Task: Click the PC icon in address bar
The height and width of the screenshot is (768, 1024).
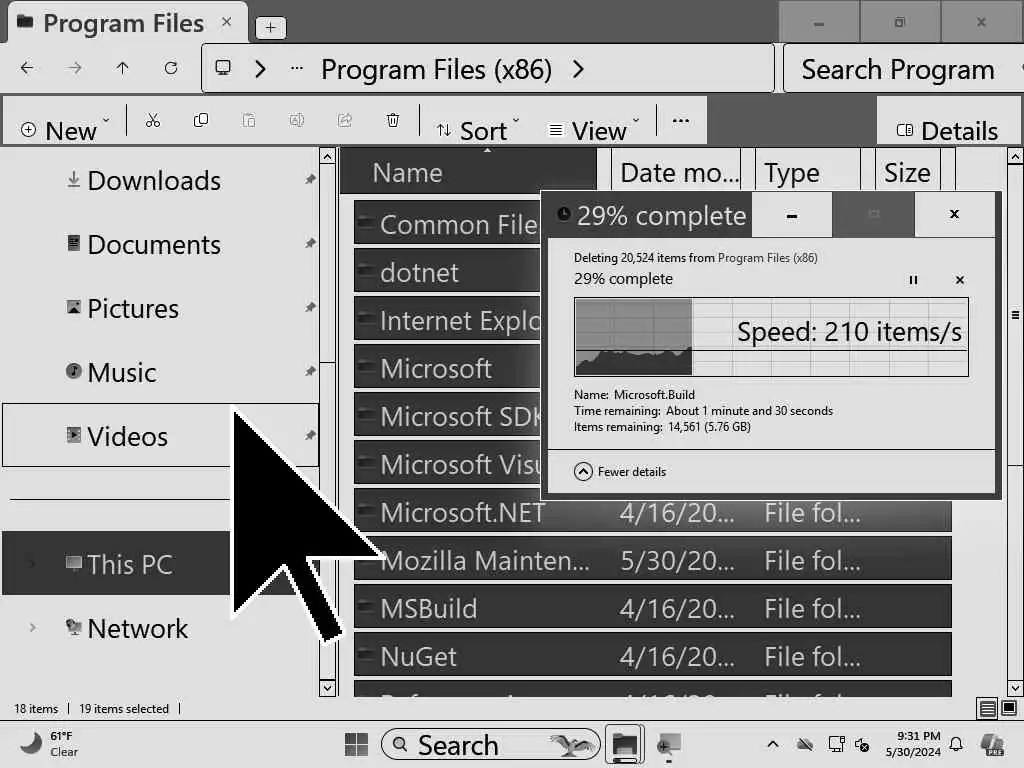Action: click(223, 68)
